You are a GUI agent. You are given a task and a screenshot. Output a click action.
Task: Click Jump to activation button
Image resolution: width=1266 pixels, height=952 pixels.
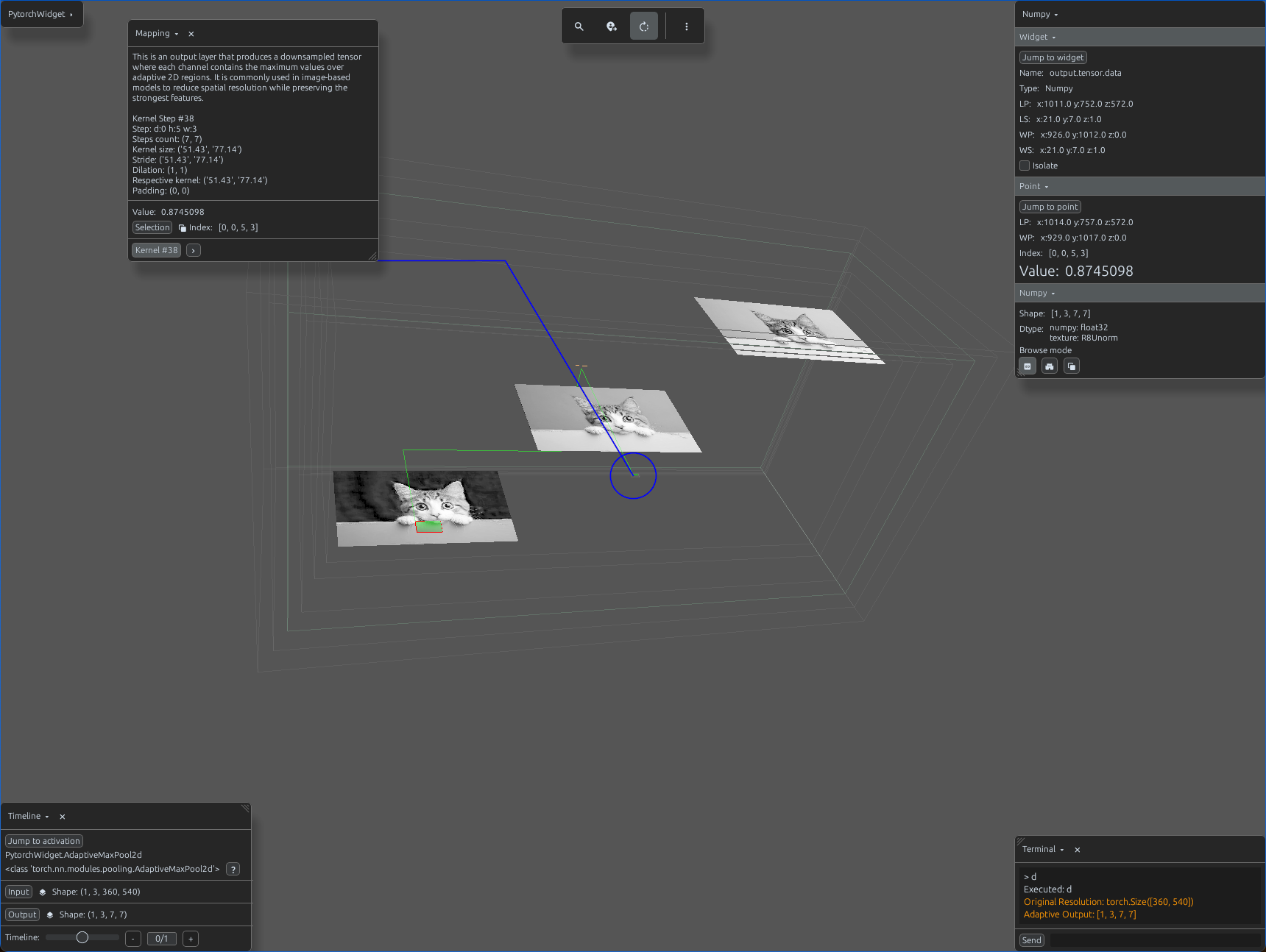tap(44, 841)
